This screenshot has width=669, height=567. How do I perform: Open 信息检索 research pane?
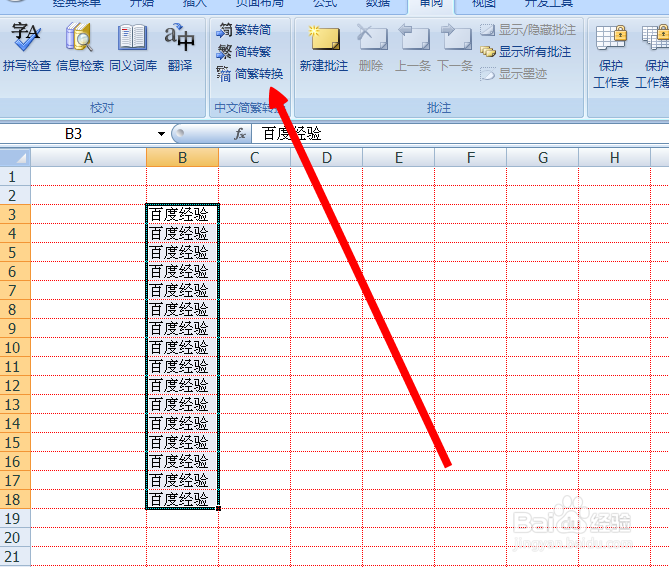[80, 47]
